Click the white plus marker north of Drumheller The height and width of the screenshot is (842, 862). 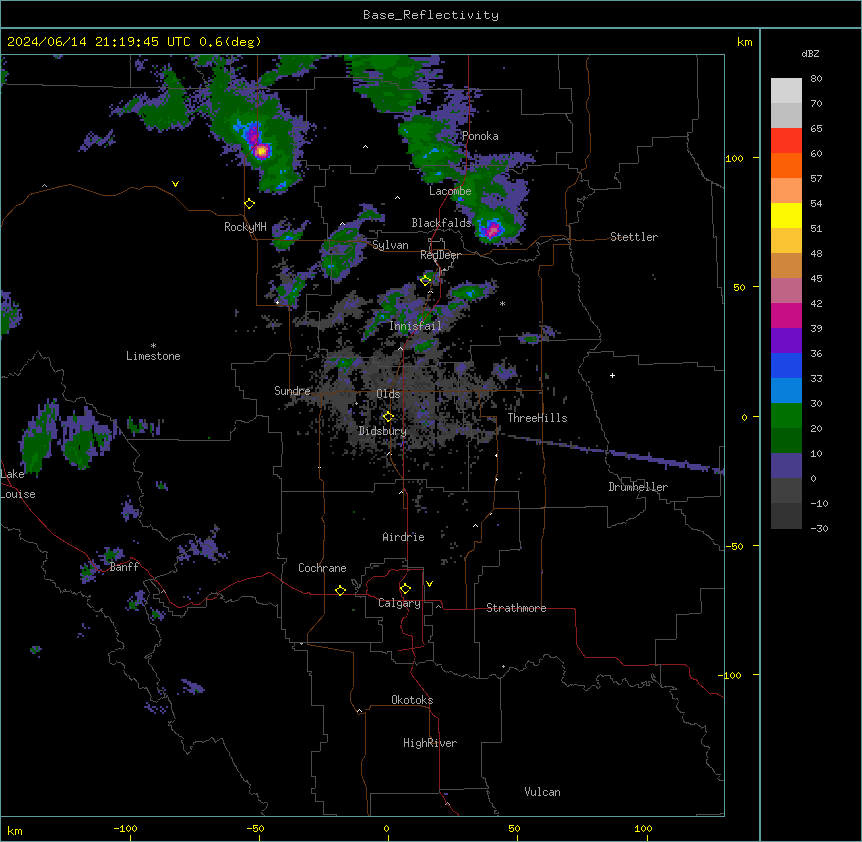tap(612, 375)
